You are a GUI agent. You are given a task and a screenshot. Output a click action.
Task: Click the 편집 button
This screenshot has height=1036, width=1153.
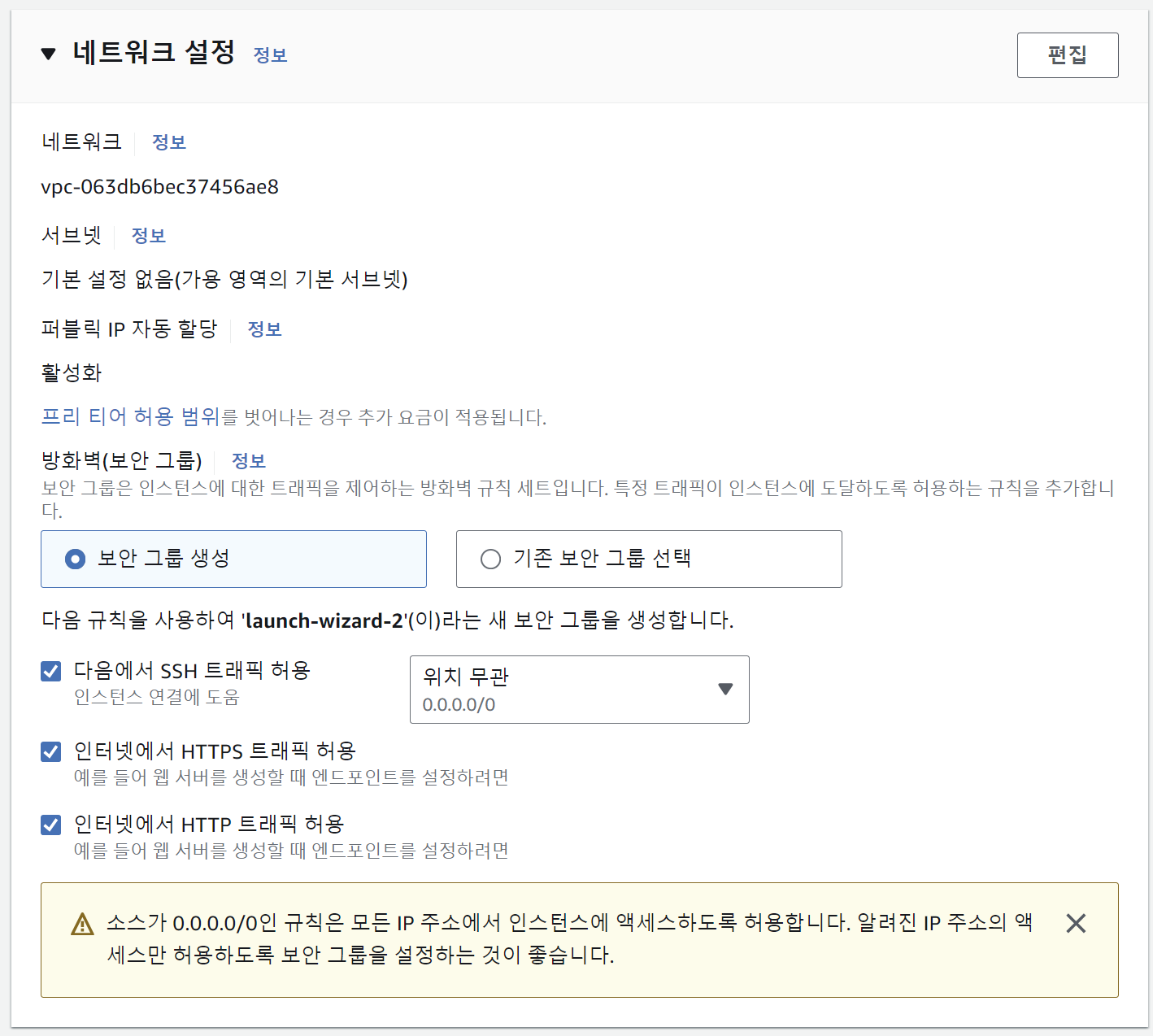1067,55
